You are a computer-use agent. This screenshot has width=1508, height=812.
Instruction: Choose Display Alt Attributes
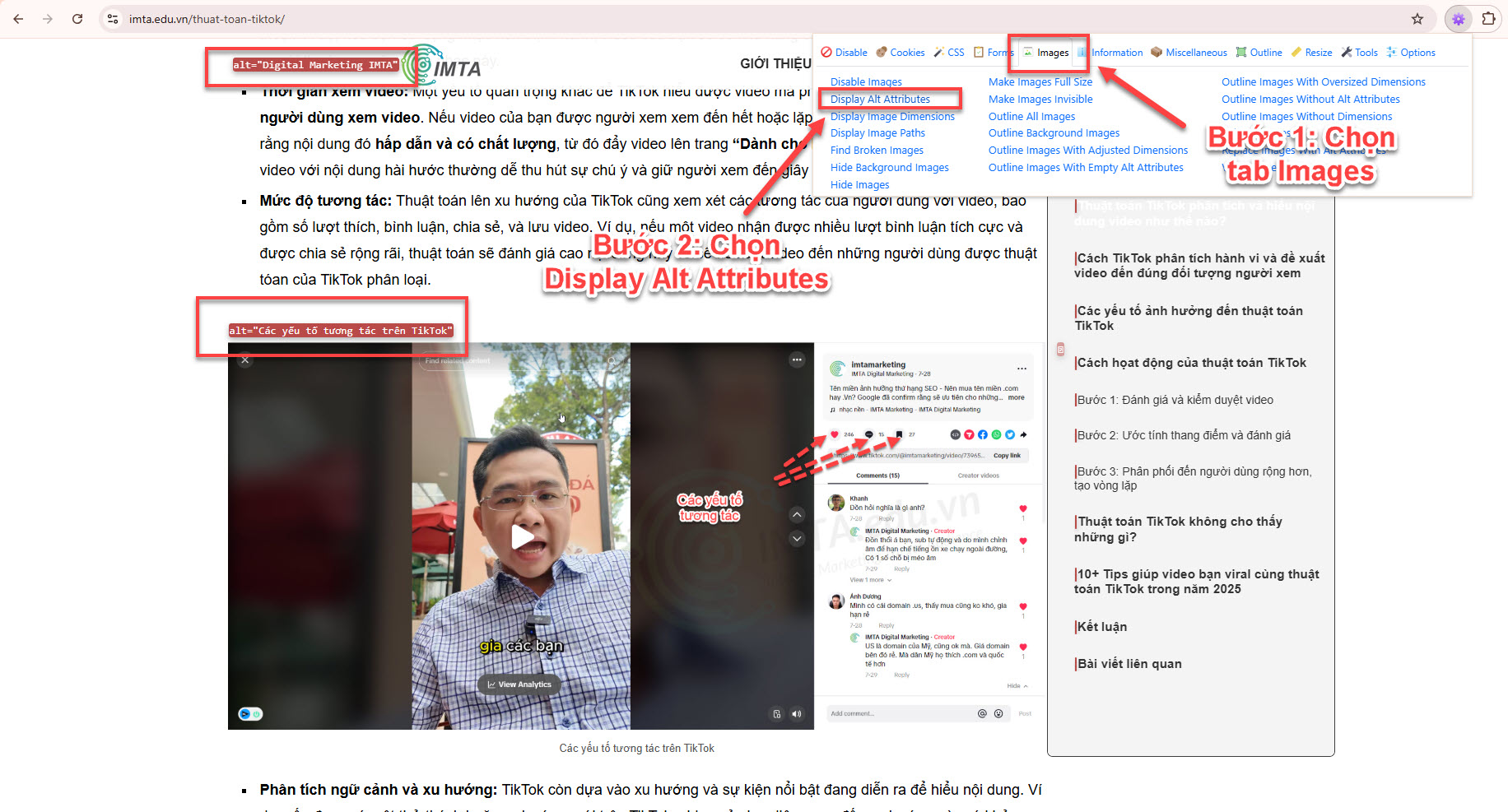point(880,100)
